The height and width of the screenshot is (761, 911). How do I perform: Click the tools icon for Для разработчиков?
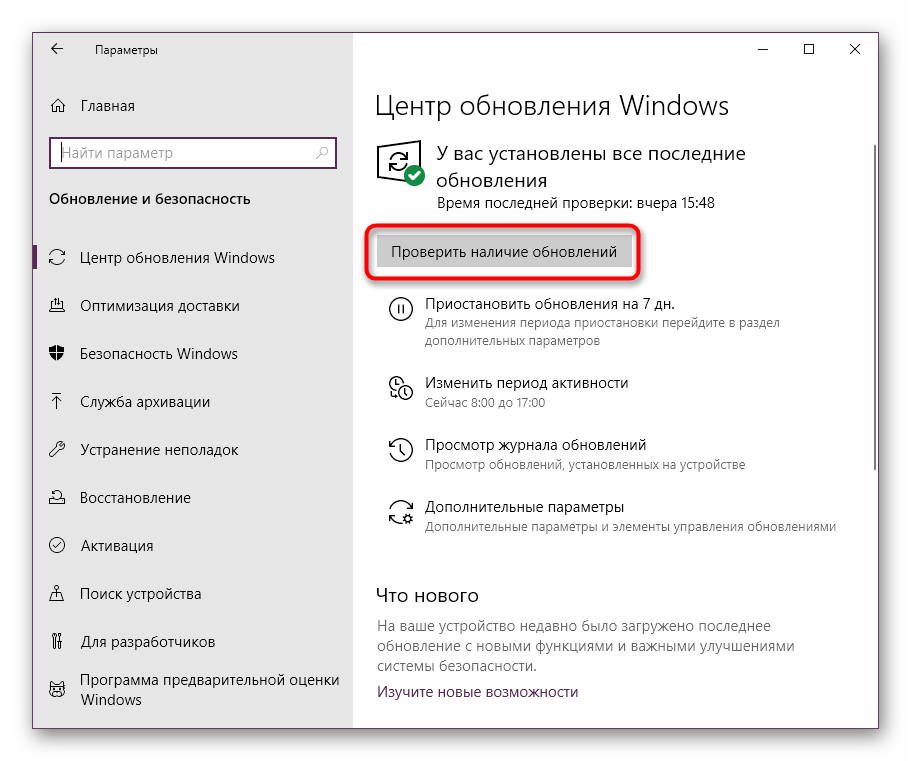pyautogui.click(x=57, y=641)
